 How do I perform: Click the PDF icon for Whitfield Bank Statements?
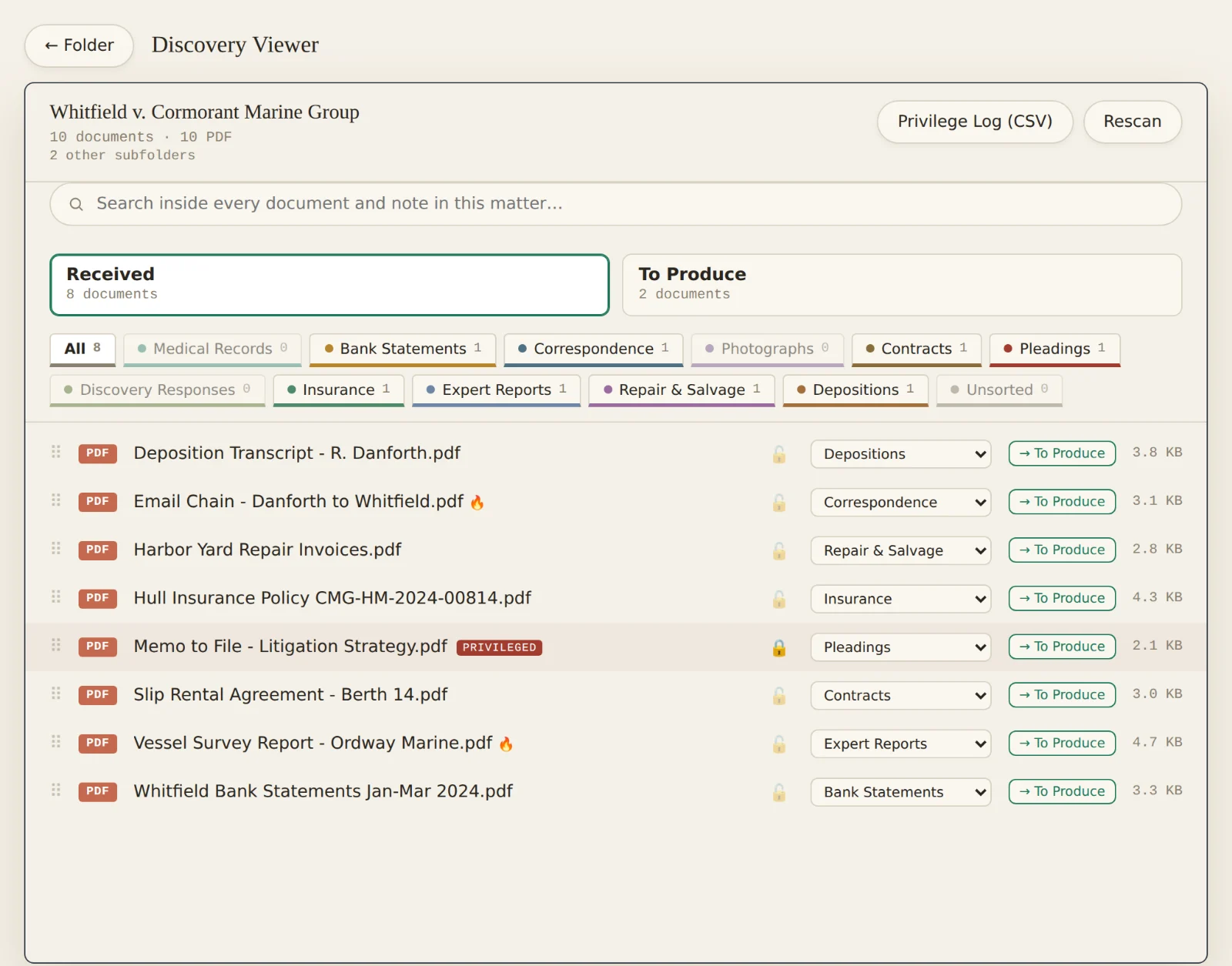pos(98,792)
